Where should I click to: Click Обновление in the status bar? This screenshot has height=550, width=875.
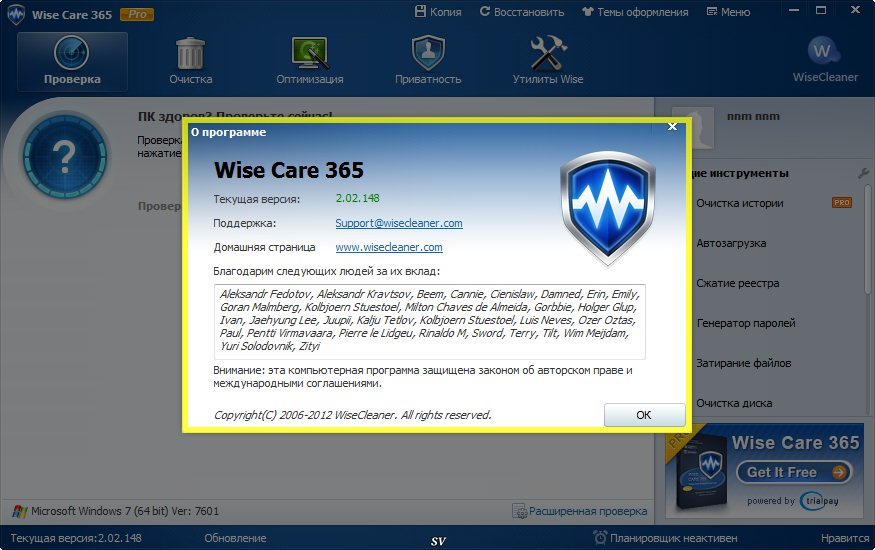click(235, 538)
